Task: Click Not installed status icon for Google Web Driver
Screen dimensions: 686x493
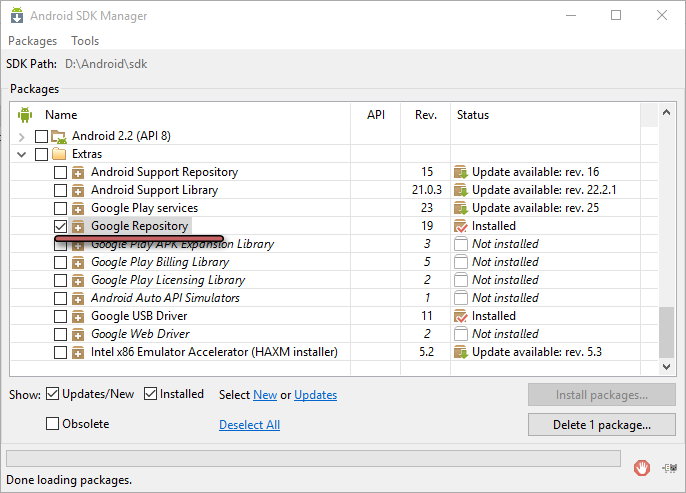Action: [460, 334]
